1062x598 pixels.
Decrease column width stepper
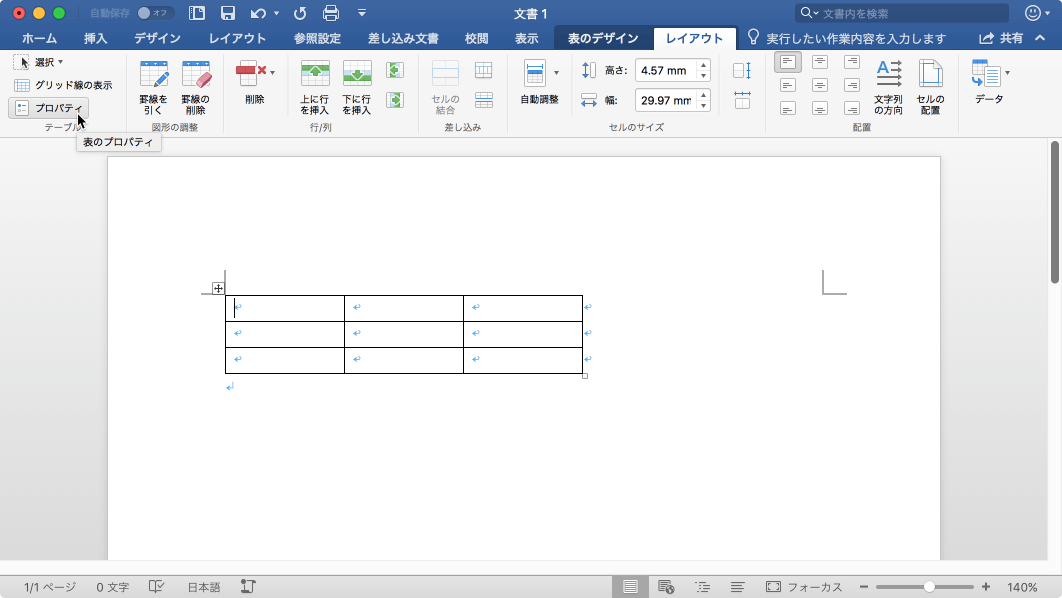tap(704, 105)
